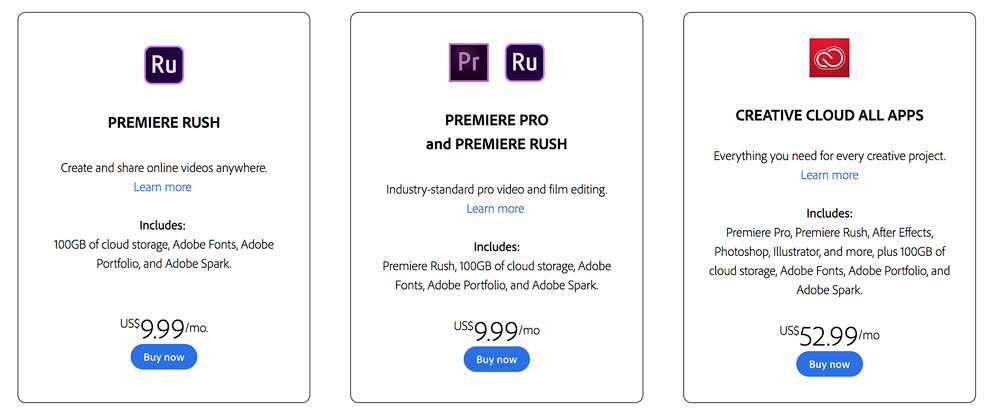Screen dimensions: 1000x419
Task: Click the US$9.99/mo price under Premiere Pro plan
Action: tap(496, 329)
